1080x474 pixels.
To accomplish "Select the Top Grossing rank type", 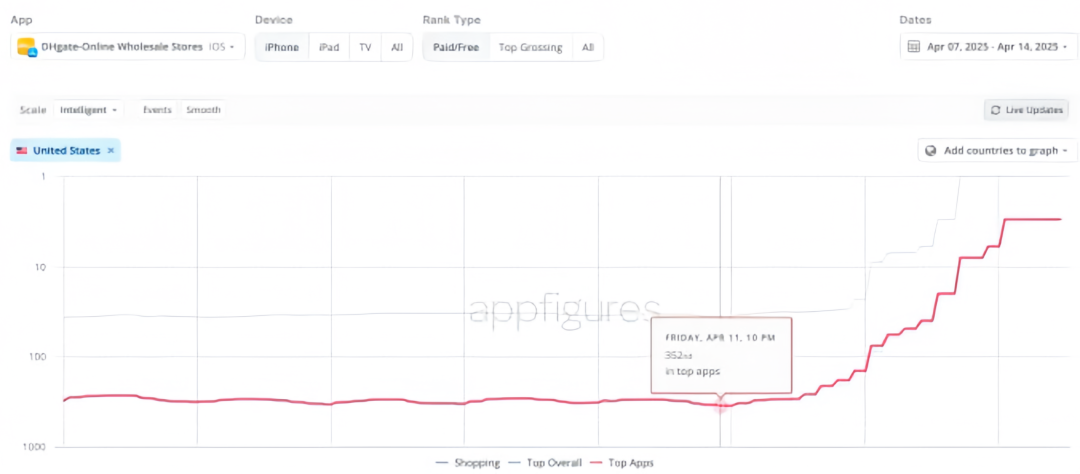I will point(530,47).
